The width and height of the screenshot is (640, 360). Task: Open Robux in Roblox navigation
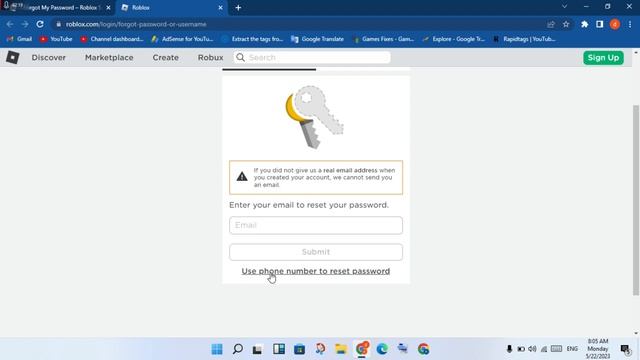(210, 58)
